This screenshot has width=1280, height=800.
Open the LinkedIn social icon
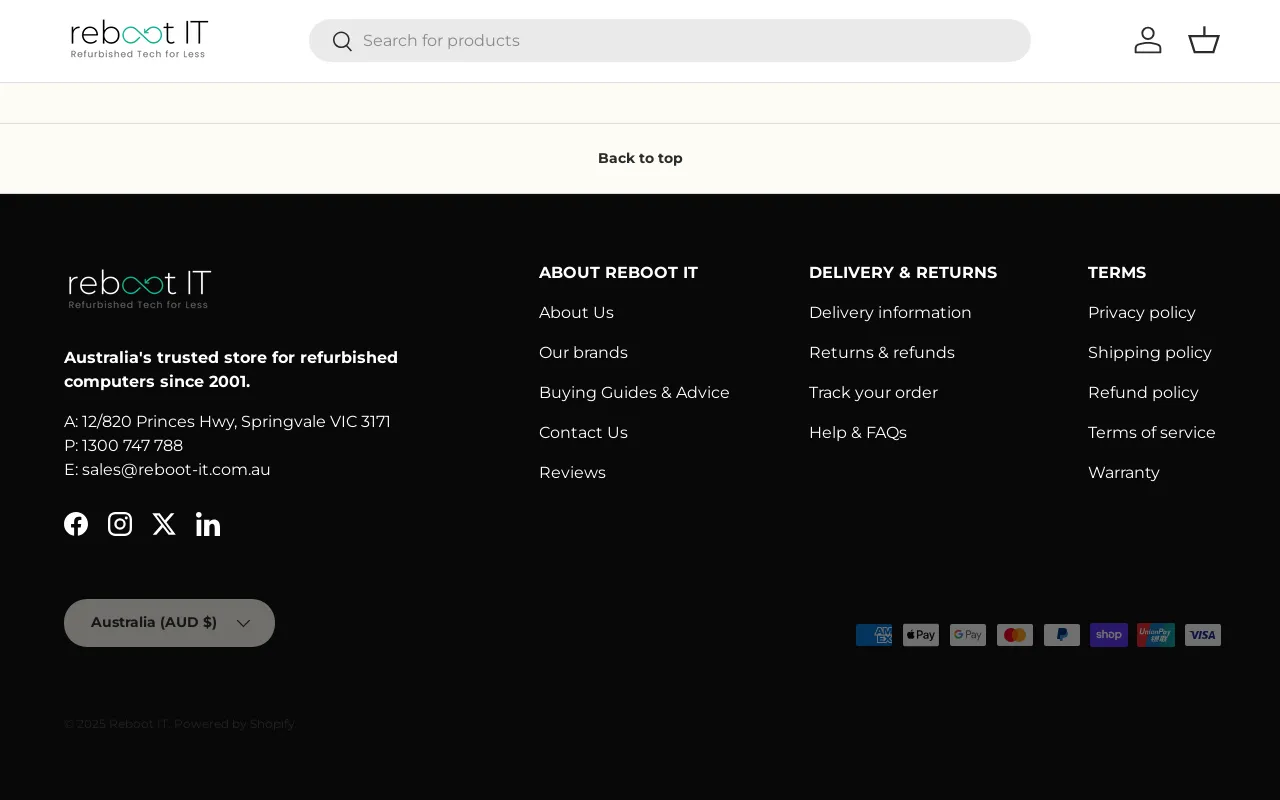point(208,523)
